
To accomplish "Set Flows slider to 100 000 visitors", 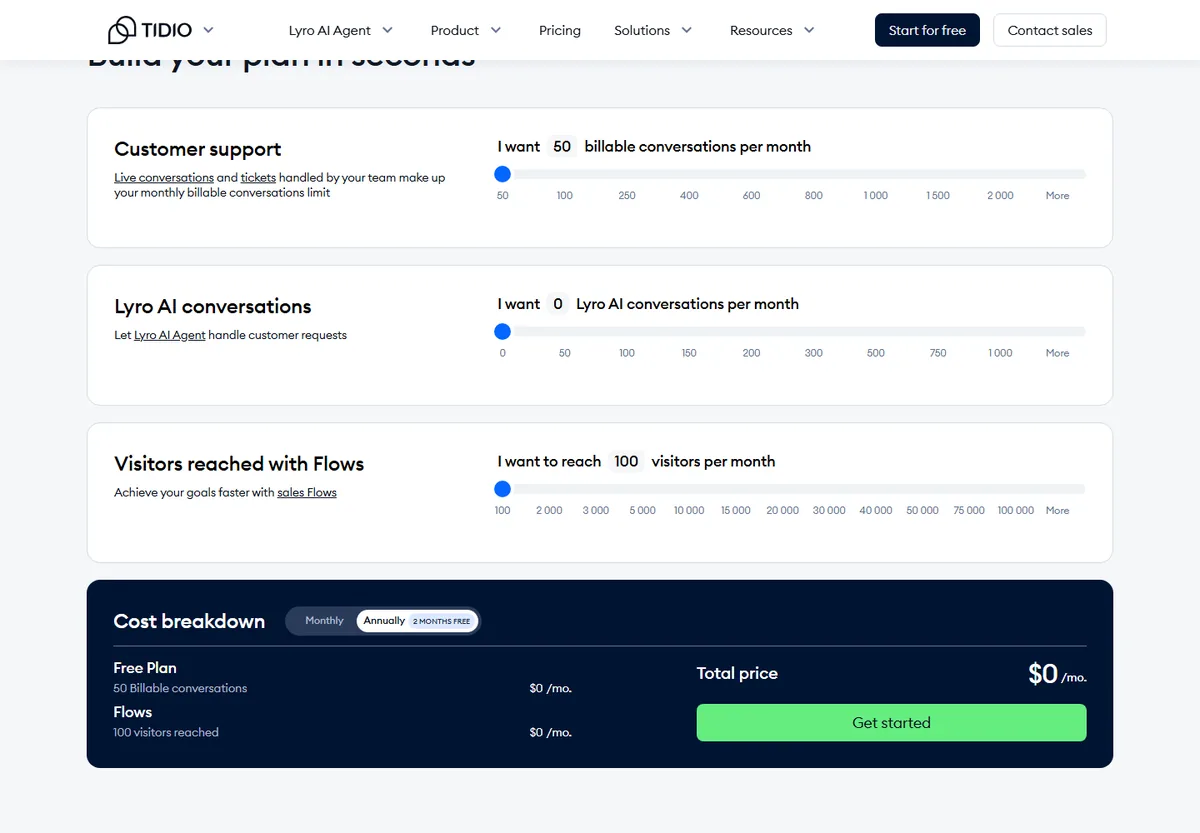I will [1016, 510].
